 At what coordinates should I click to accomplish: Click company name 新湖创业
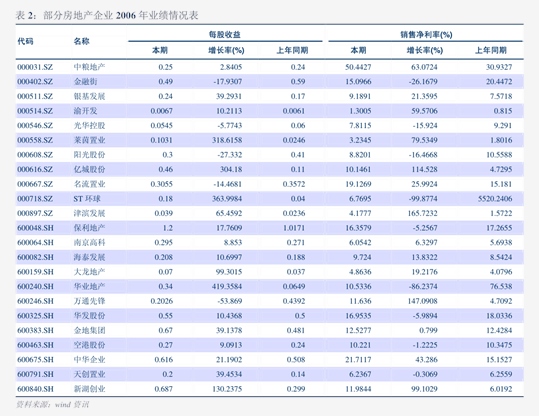click(89, 388)
